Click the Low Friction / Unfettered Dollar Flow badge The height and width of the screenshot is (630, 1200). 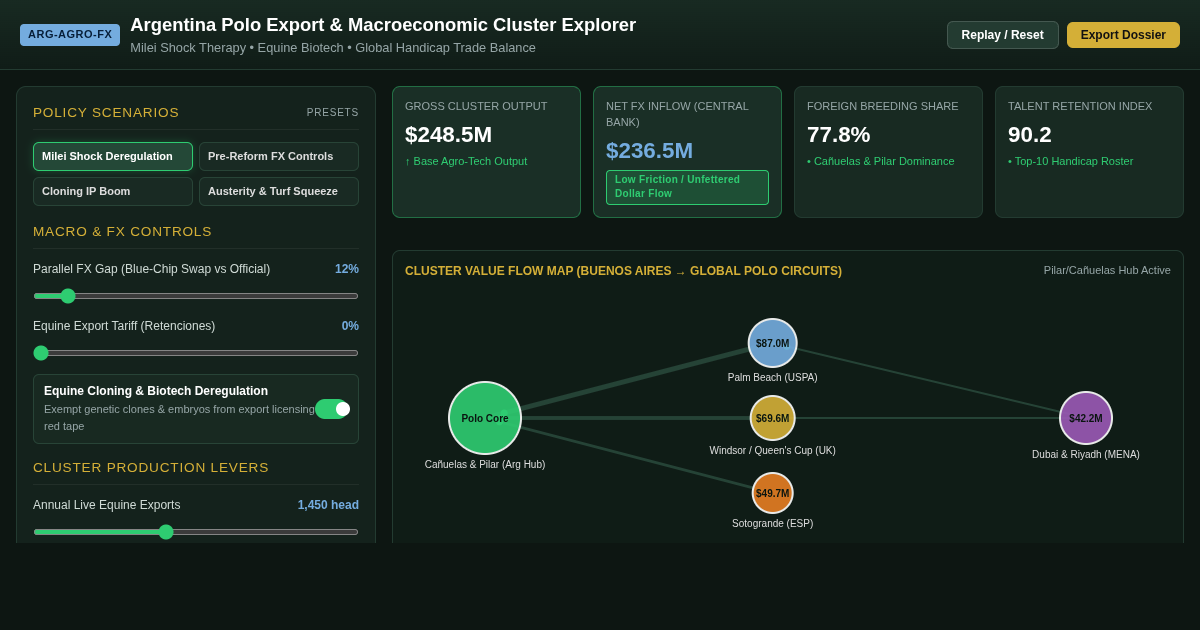687,187
